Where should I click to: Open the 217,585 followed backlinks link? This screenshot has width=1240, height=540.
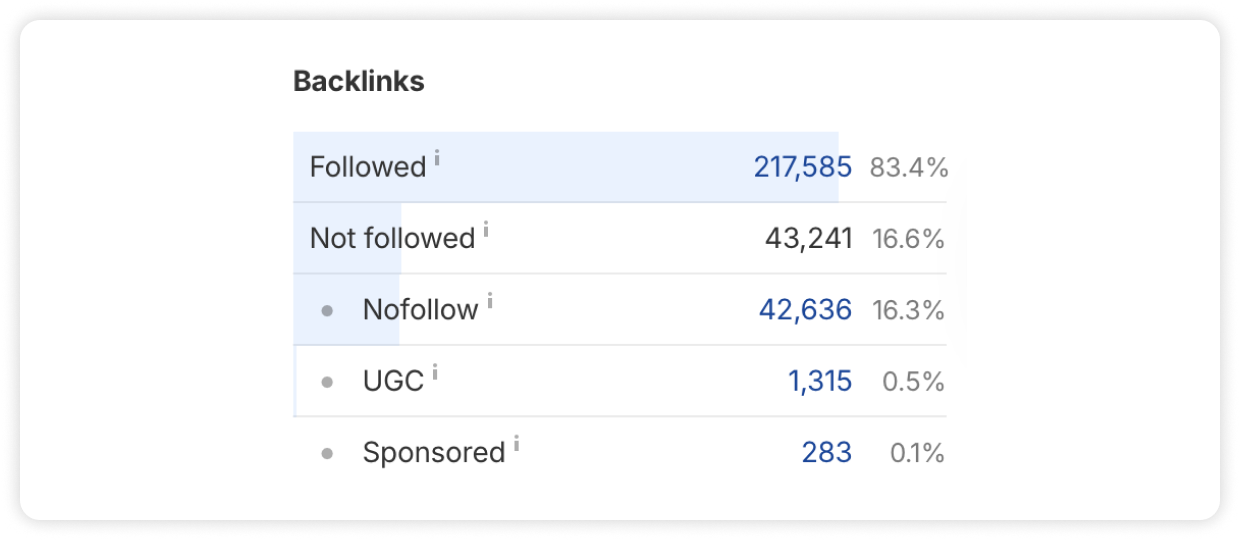click(x=802, y=167)
